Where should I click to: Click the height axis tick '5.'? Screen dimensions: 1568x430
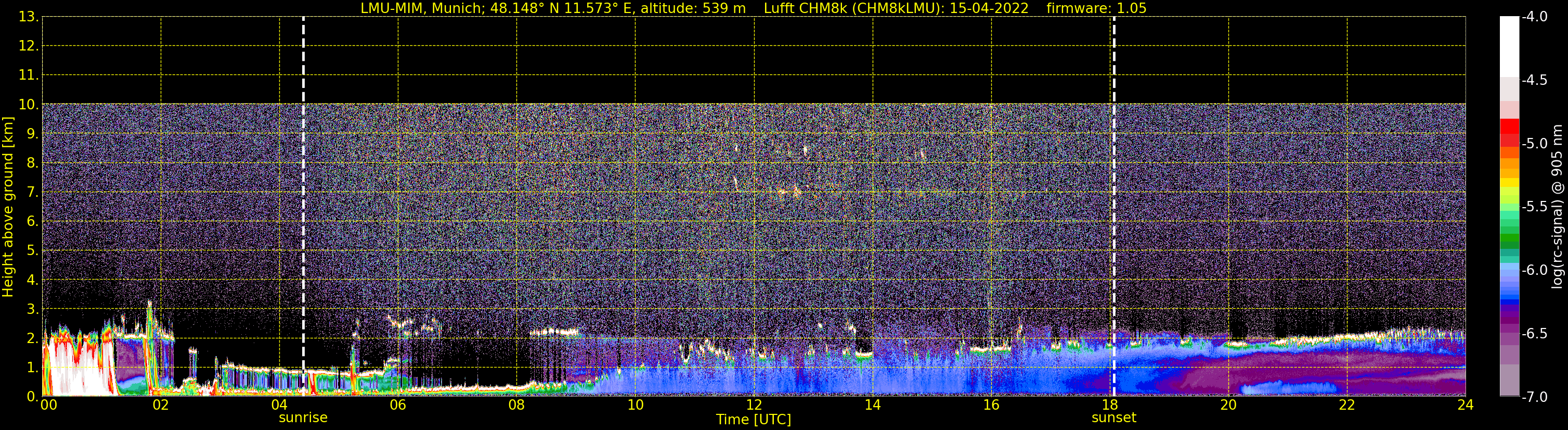pos(32,250)
